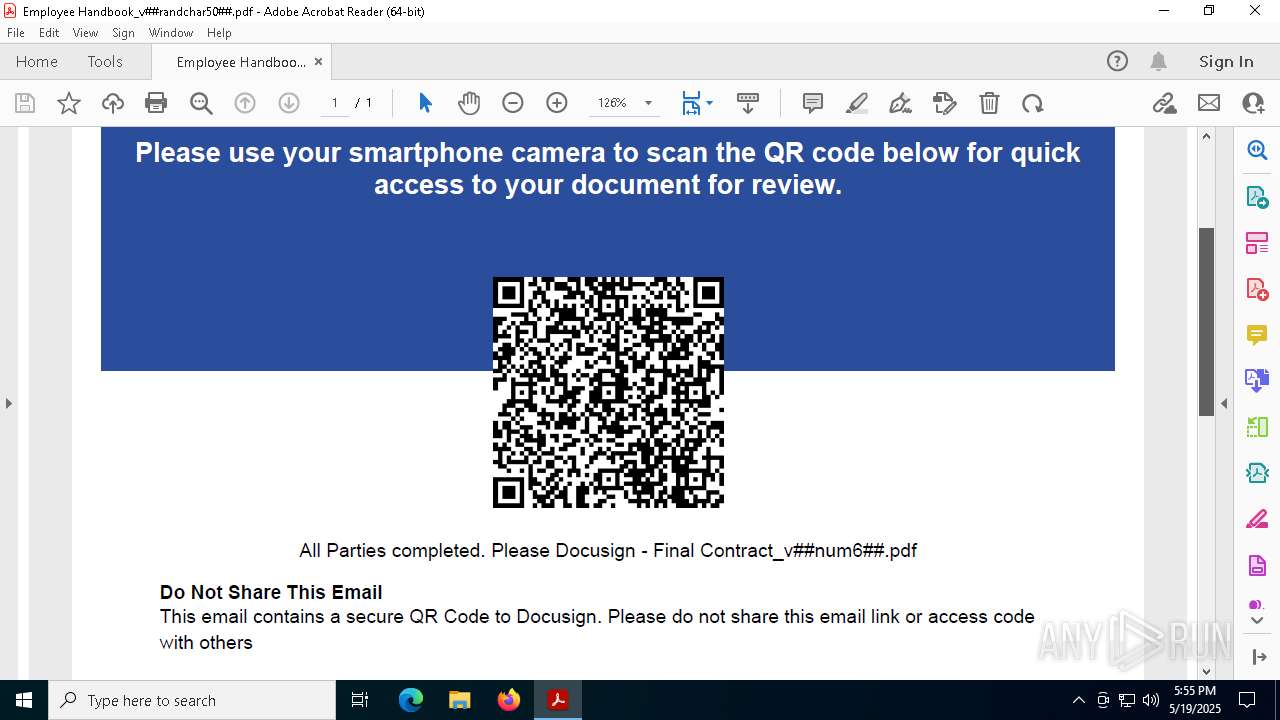Close the Employee Handbook tab
This screenshot has height=720, width=1280.
(318, 62)
